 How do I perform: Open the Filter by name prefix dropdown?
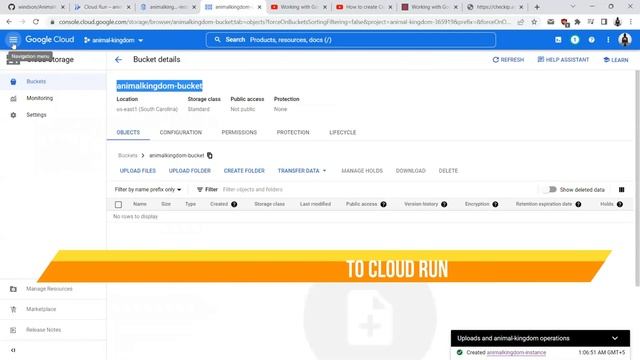[x=148, y=189]
